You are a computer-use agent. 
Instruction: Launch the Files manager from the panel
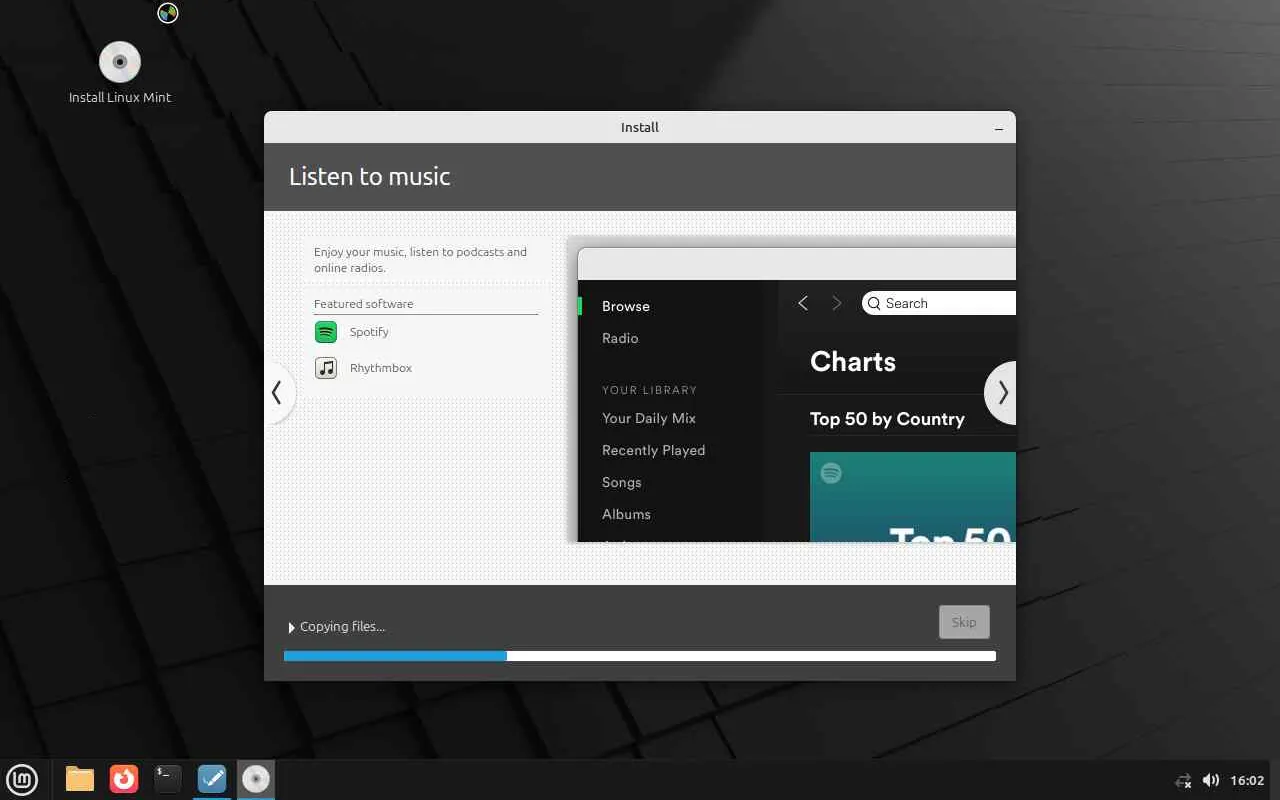80,779
